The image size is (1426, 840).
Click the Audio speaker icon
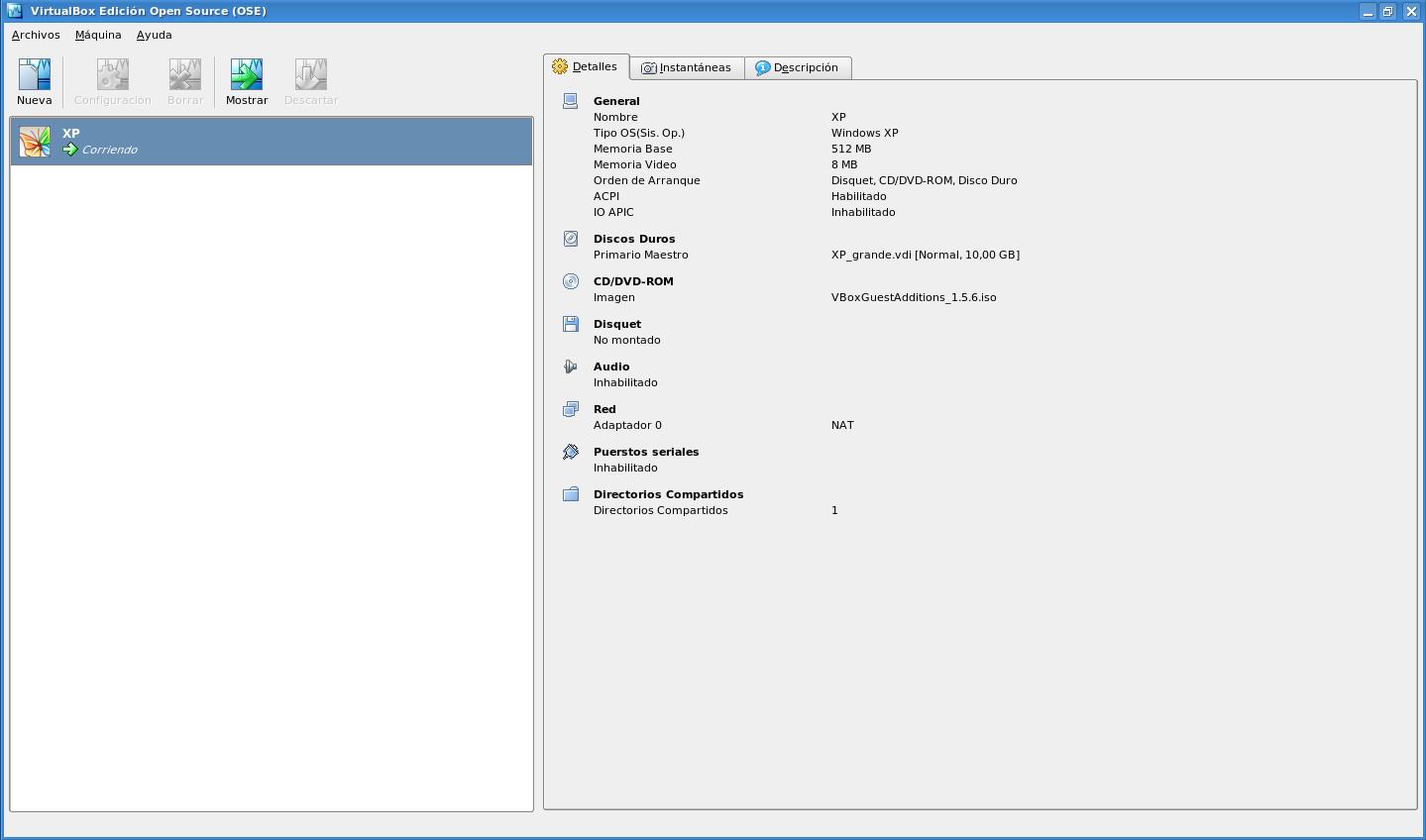click(x=571, y=366)
